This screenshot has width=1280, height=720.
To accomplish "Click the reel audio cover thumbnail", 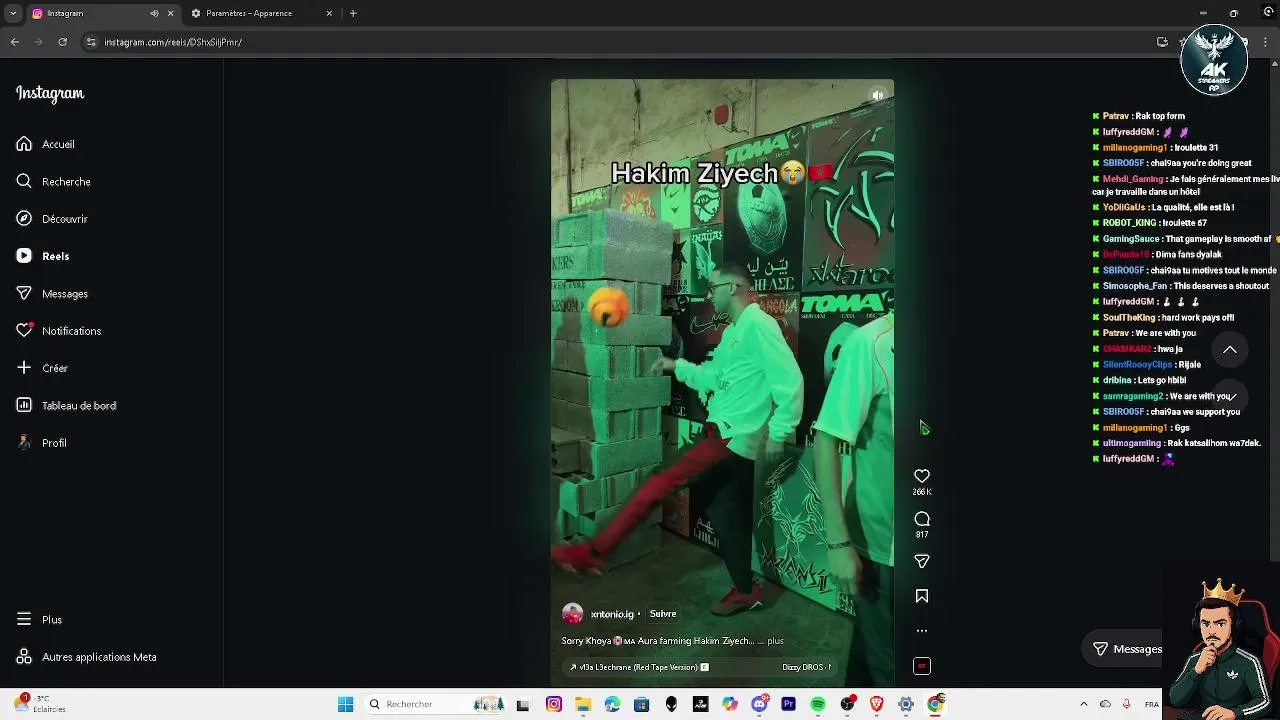I will click(922, 666).
